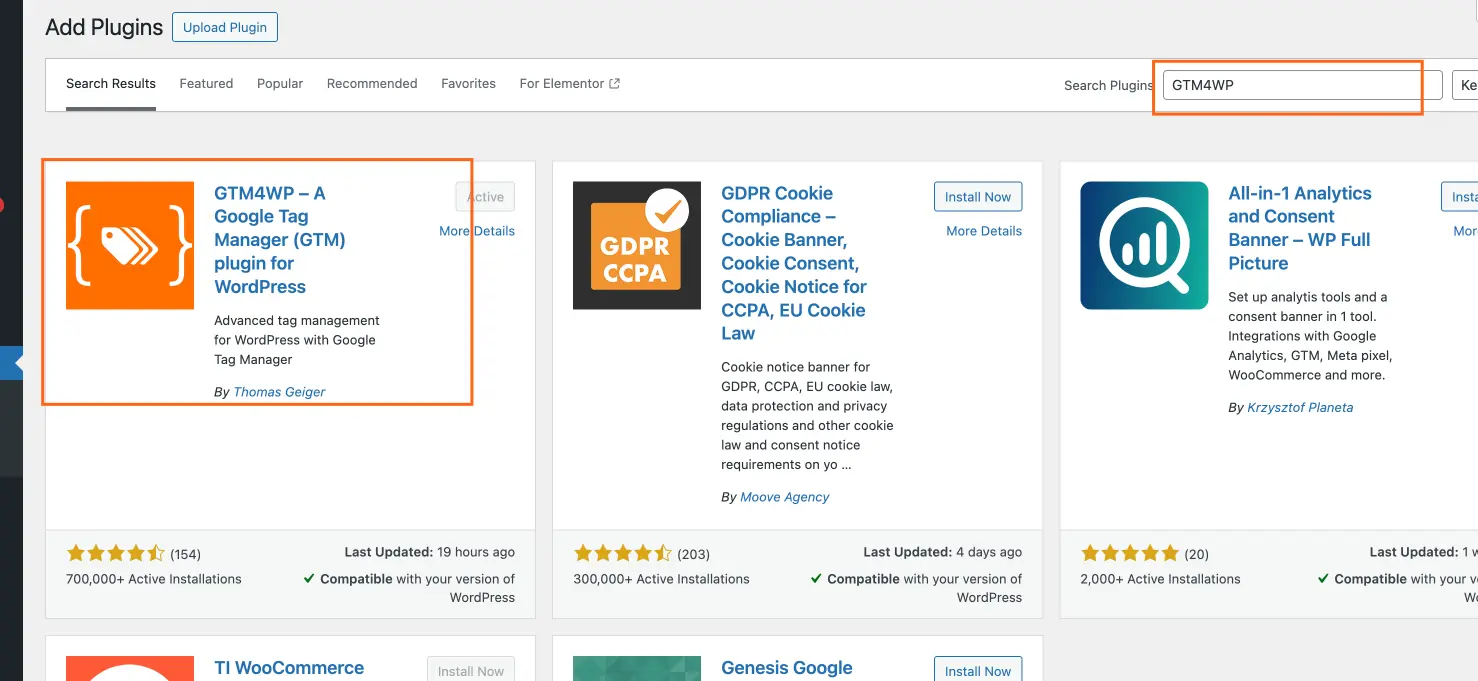This screenshot has width=1478, height=681.
Task: Open the keyword search type dropdown
Action: 1465,85
